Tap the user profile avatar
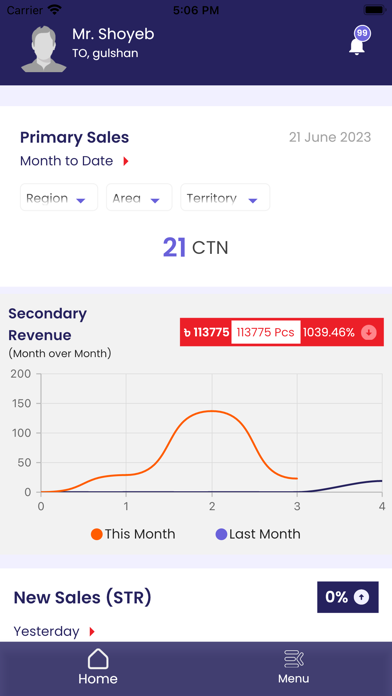The height and width of the screenshot is (696, 392). click(44, 49)
